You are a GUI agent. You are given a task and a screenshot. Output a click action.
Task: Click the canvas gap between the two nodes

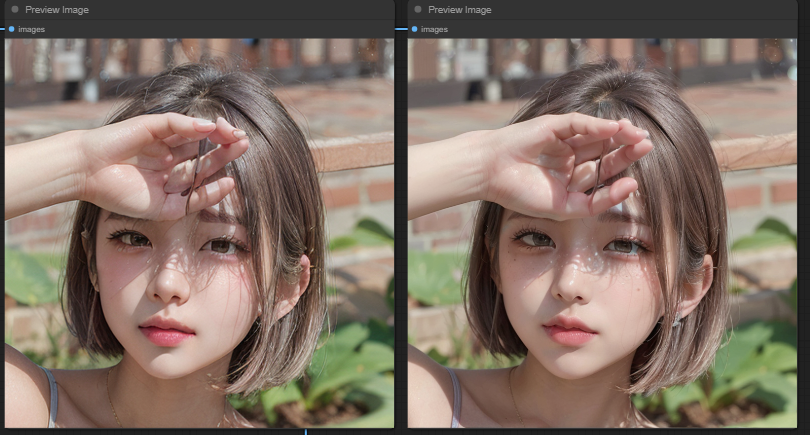(401, 220)
